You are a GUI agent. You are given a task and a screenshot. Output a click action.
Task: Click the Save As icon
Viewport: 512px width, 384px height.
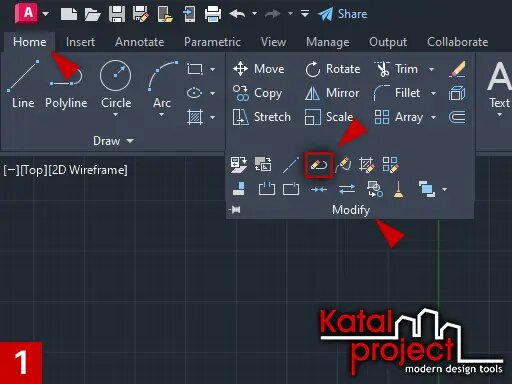point(141,14)
